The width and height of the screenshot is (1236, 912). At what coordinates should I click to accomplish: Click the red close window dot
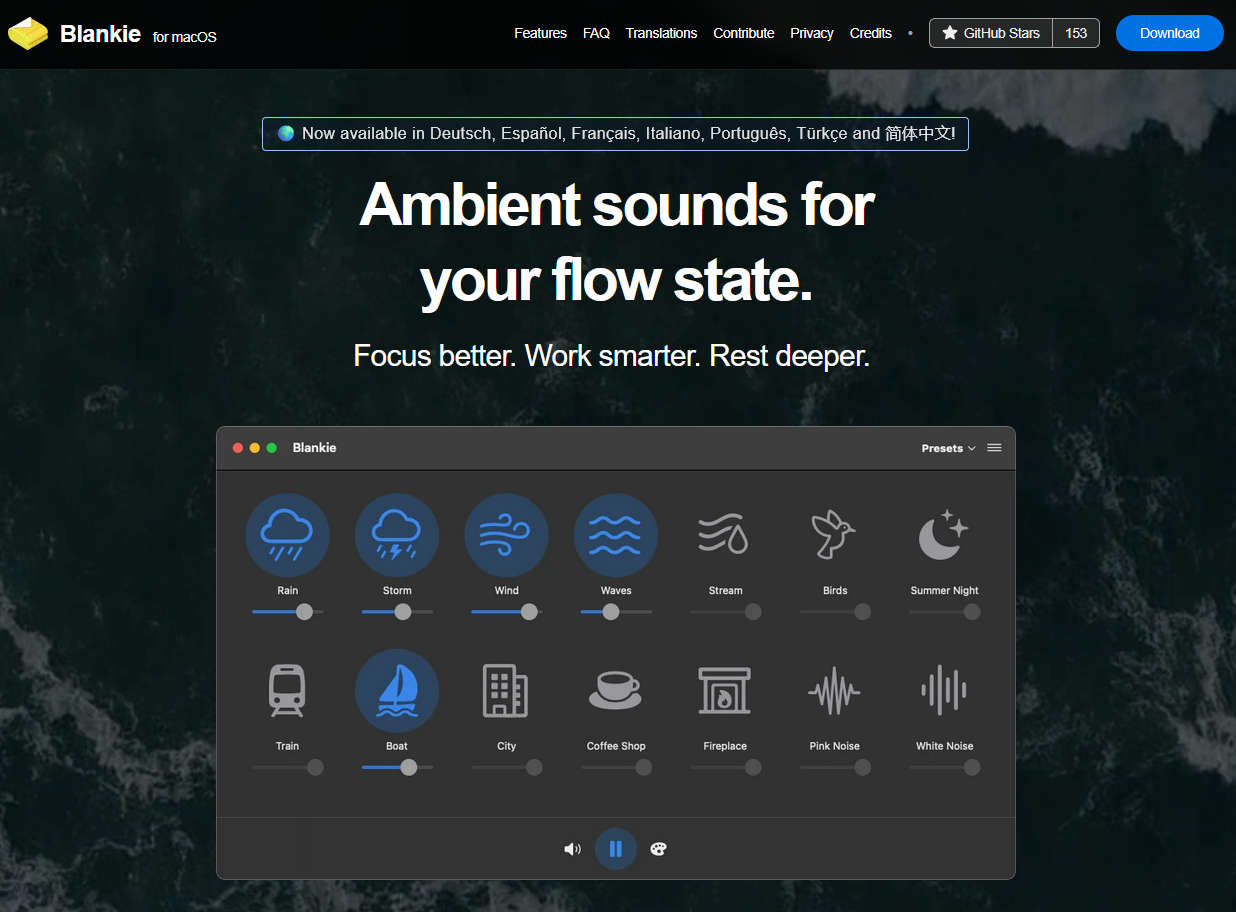click(x=238, y=448)
